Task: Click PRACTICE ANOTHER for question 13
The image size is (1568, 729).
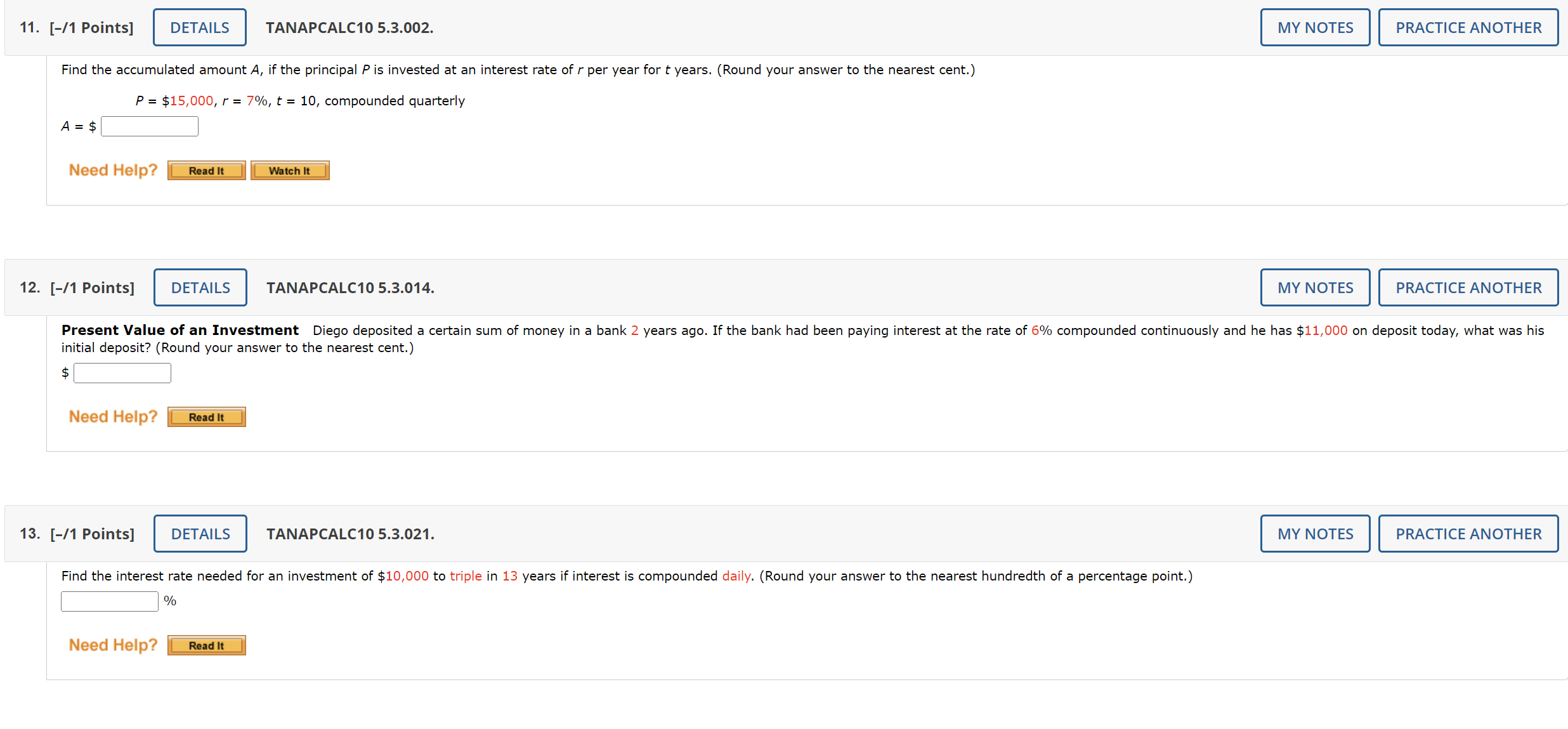Action: pos(1468,534)
